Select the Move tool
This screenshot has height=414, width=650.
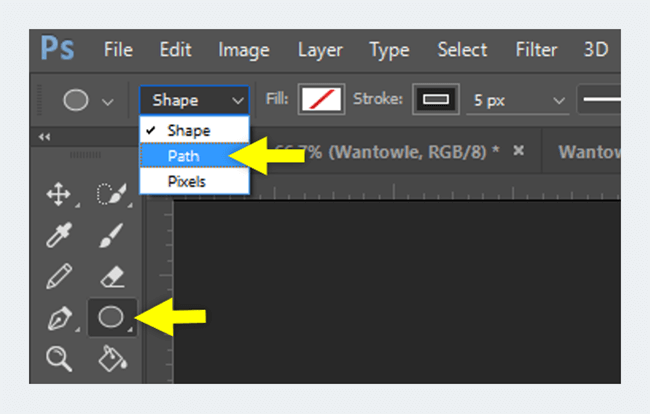coord(58,195)
